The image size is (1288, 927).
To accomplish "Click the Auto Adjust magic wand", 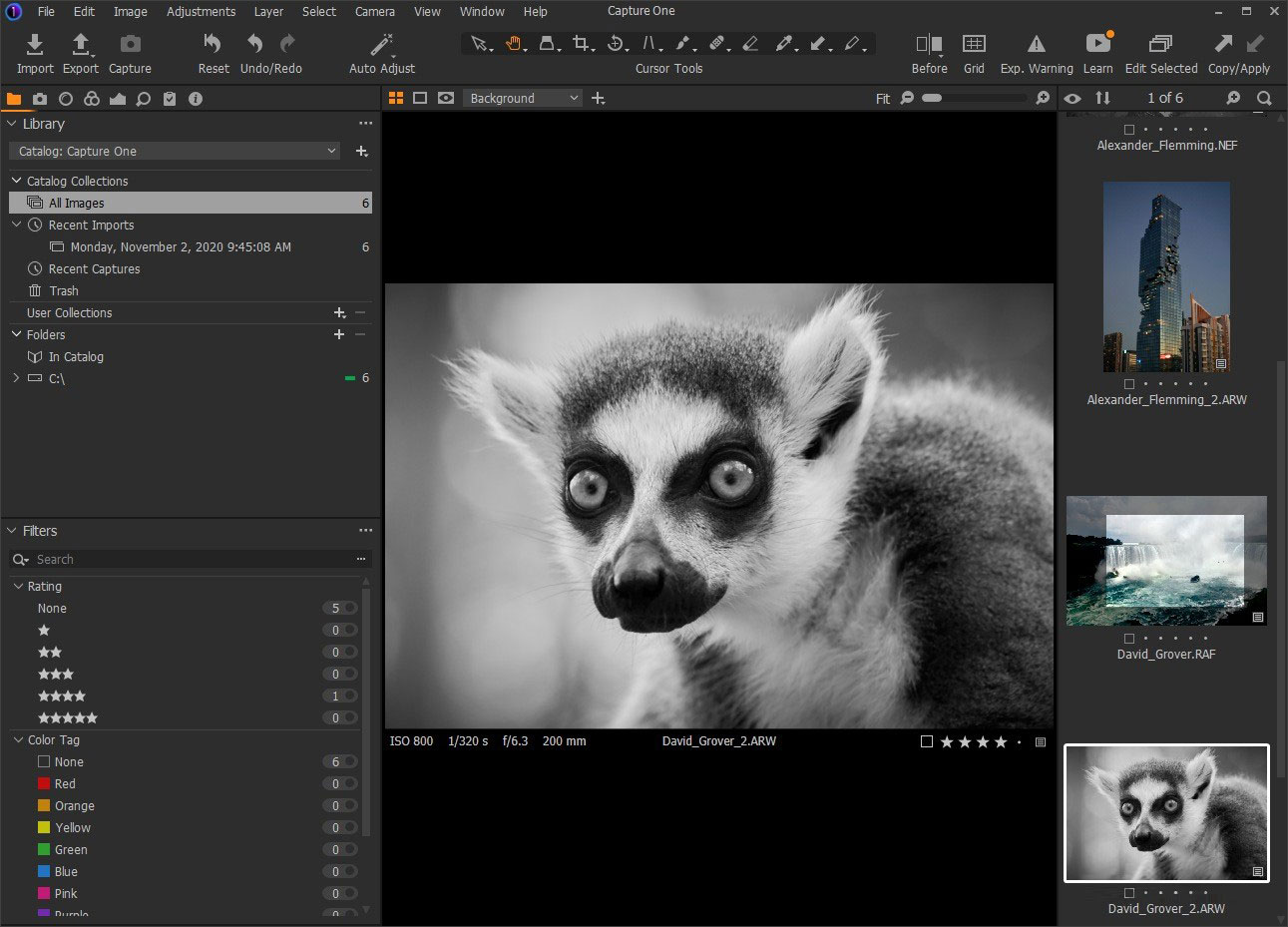I will tap(382, 45).
